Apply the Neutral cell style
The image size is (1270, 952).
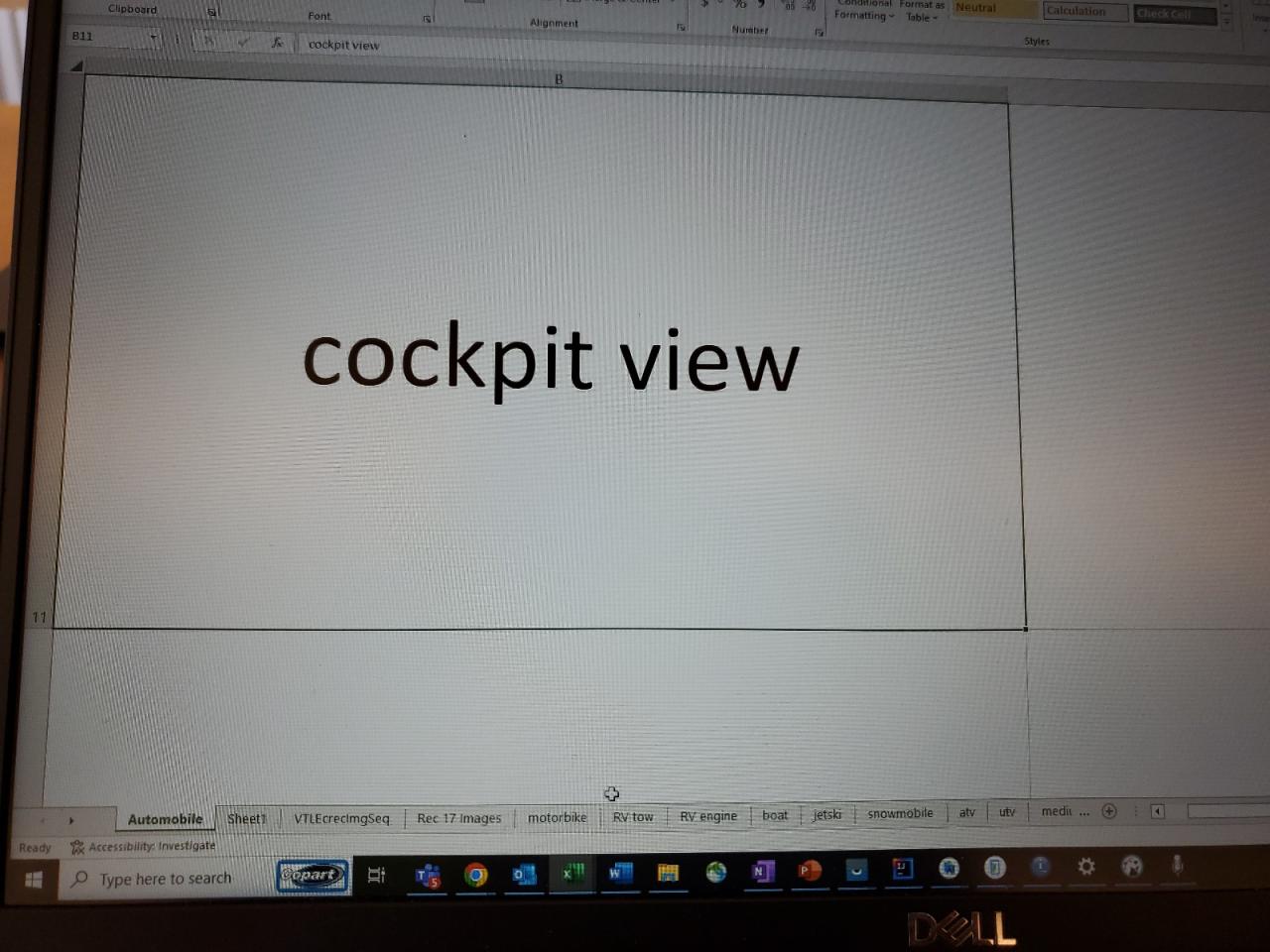[x=994, y=8]
